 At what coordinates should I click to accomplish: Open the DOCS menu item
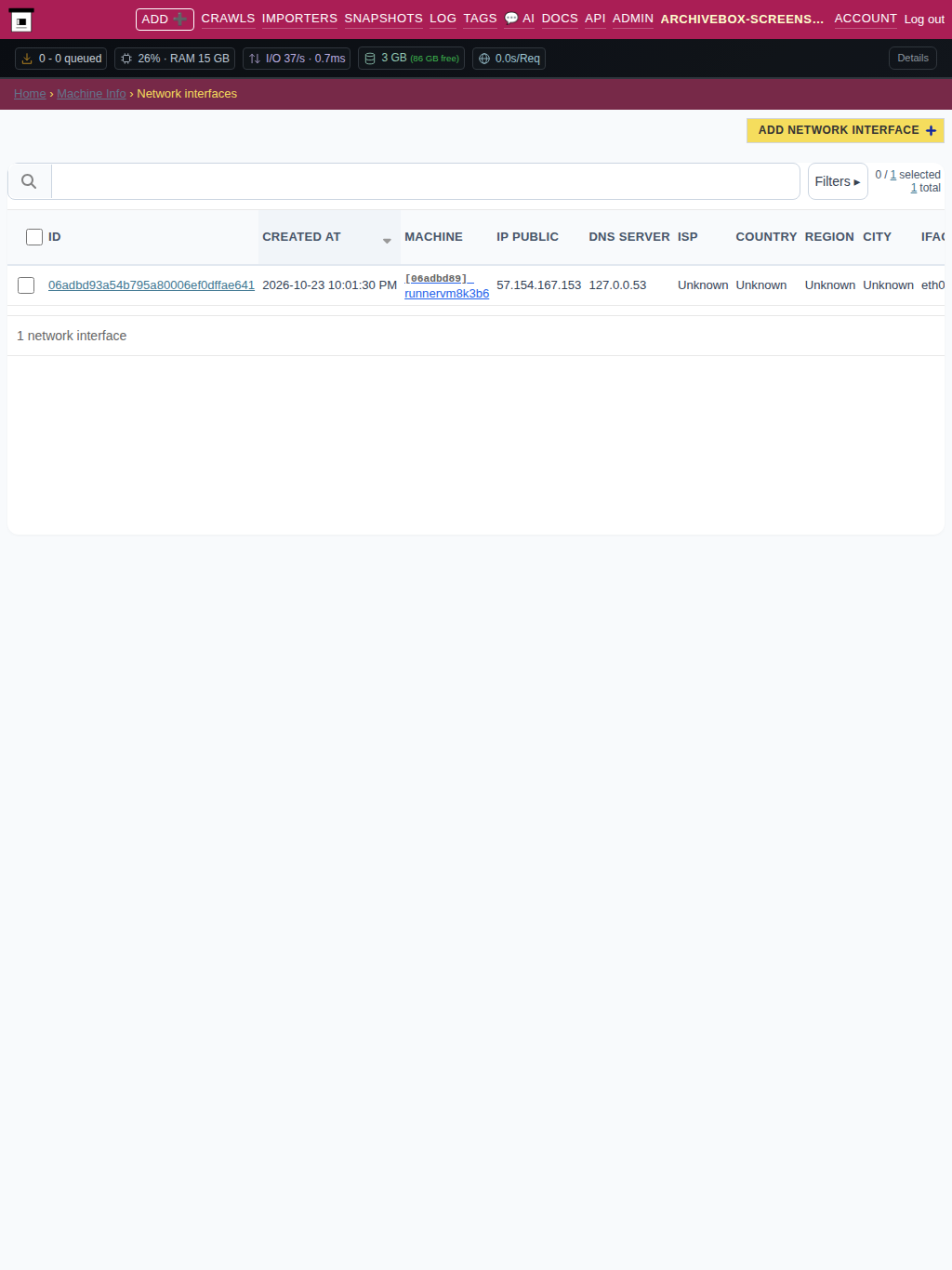(560, 19)
